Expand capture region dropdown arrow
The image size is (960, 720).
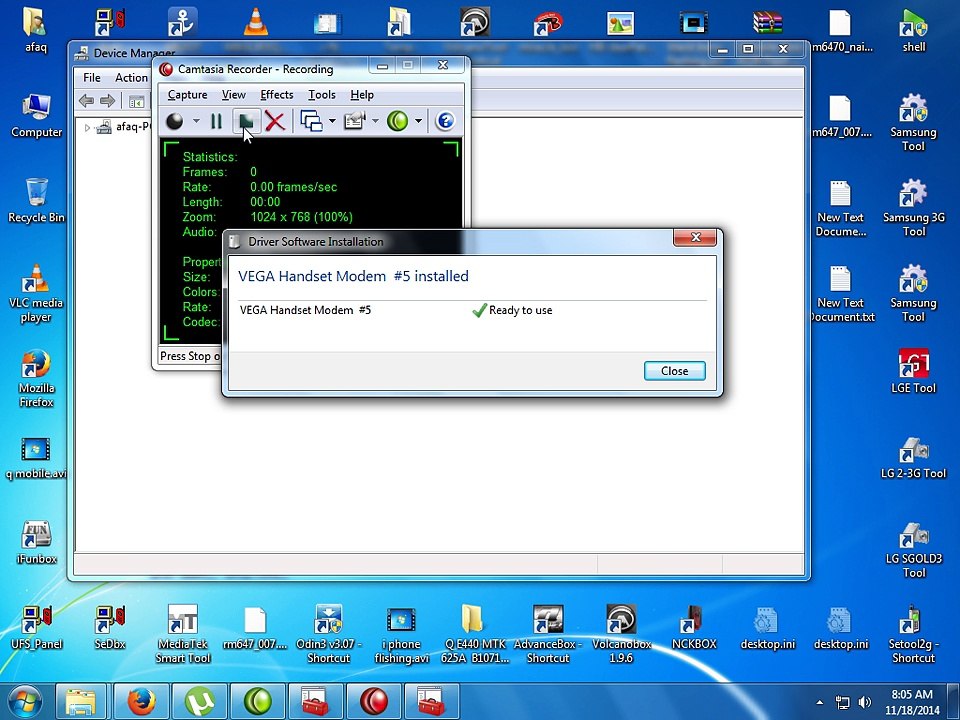[332, 121]
